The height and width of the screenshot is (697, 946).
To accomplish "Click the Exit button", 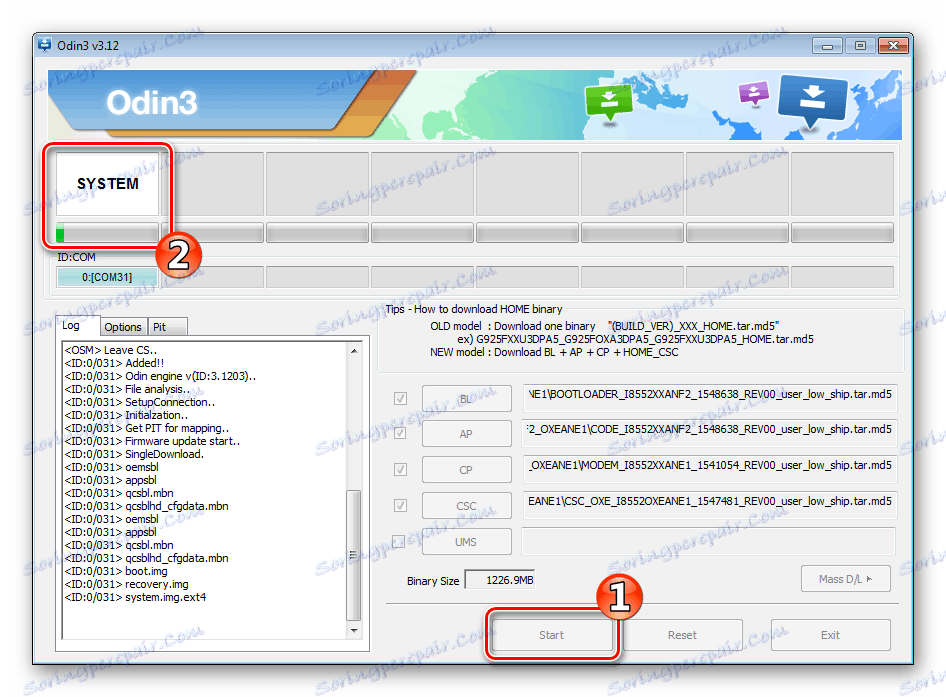I will tap(830, 635).
